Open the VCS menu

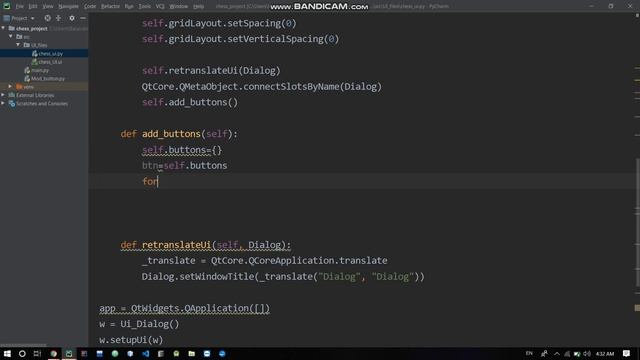160,7
